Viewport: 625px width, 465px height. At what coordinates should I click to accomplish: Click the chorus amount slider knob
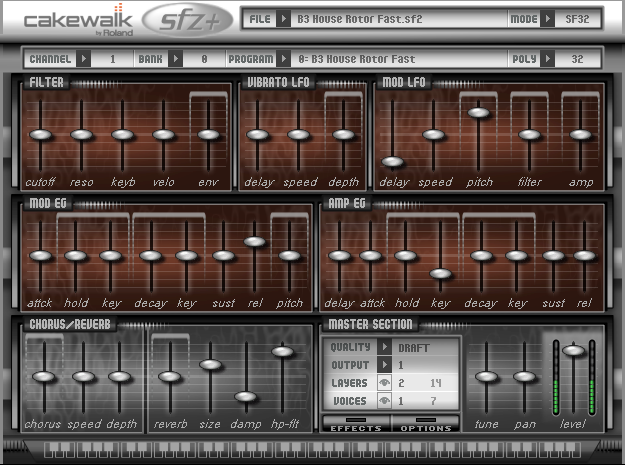(x=44, y=377)
